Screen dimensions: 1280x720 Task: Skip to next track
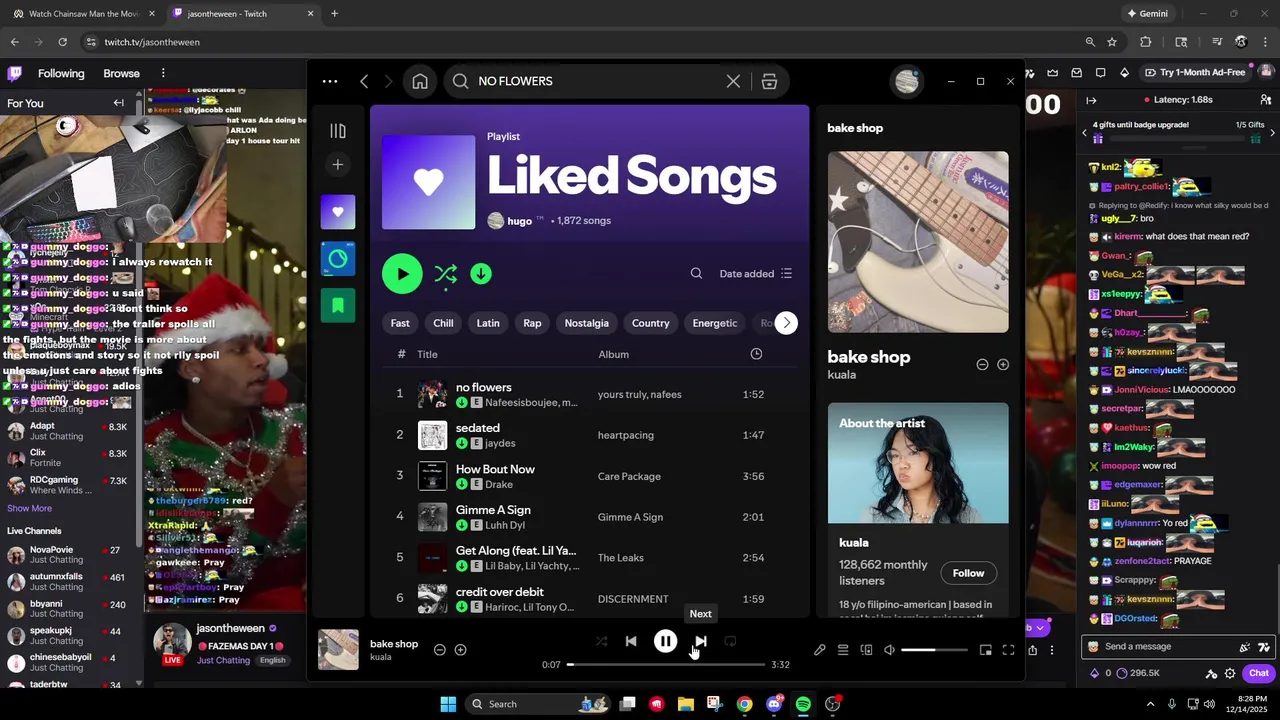point(700,641)
